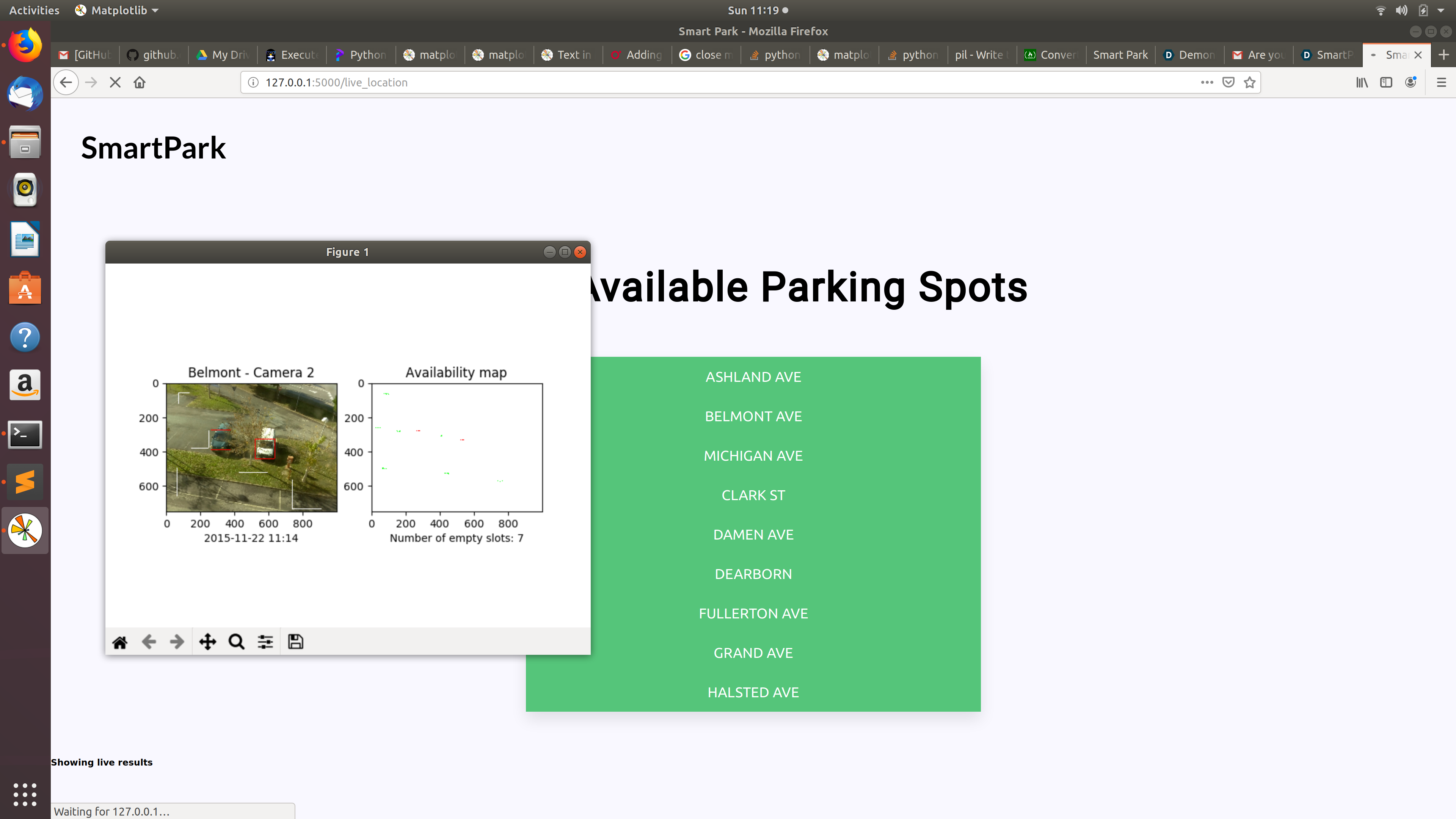
Task: Toggle the Firefox sidebar view icon
Action: click(1386, 83)
